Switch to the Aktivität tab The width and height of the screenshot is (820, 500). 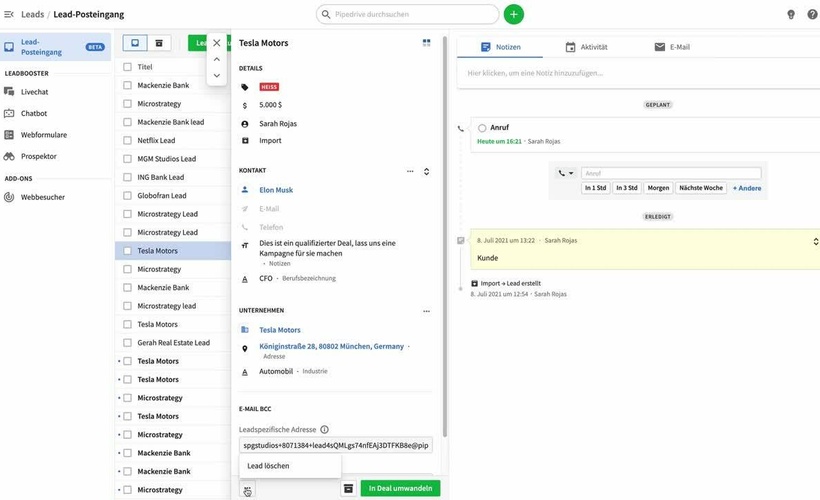pos(586,47)
